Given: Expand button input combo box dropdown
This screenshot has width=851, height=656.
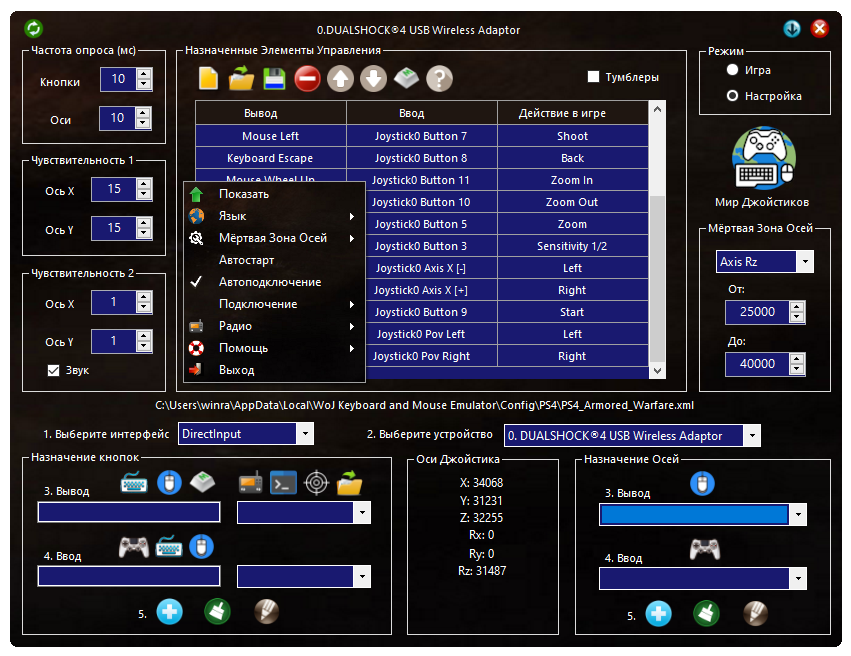Looking at the screenshot, I should pos(362,577).
